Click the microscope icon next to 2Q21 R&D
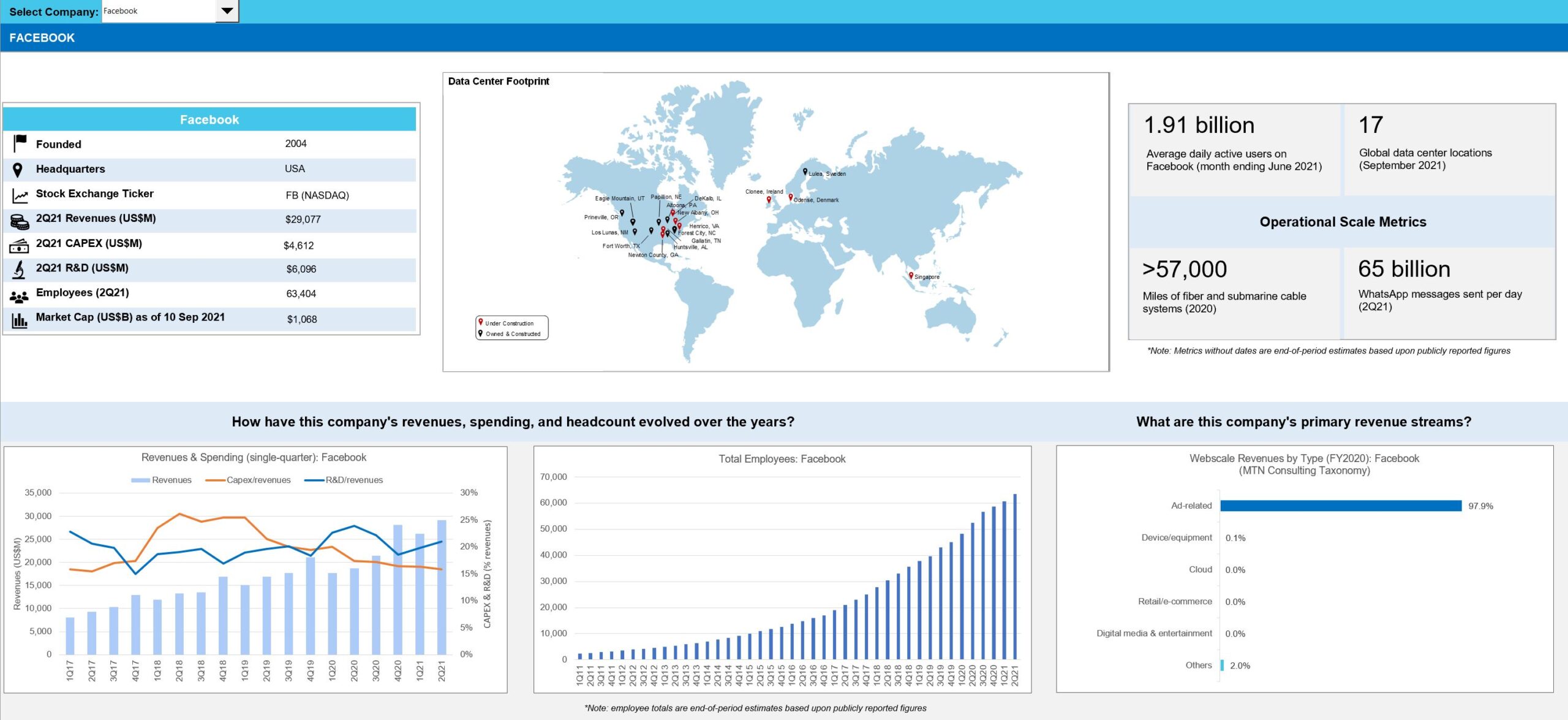This screenshot has width=1568, height=720. click(x=19, y=270)
